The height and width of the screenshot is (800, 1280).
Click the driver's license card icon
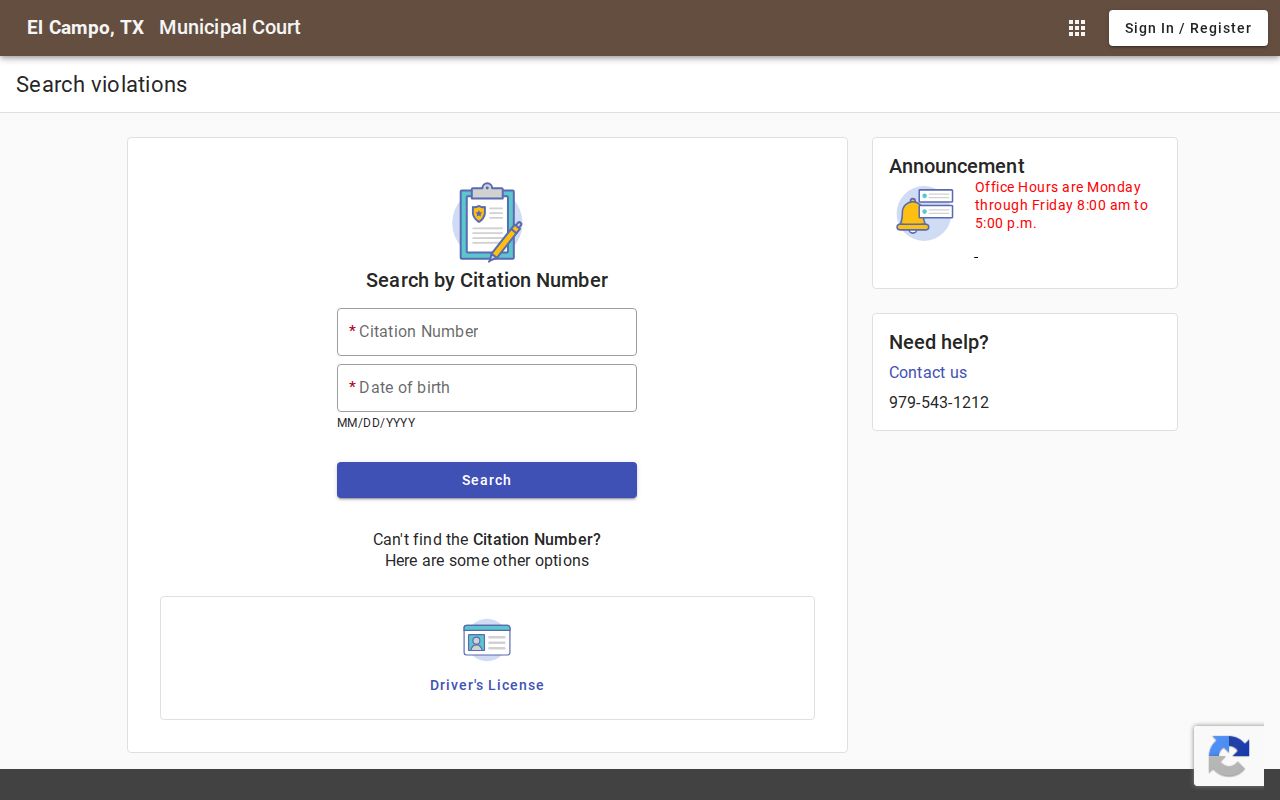pos(487,640)
